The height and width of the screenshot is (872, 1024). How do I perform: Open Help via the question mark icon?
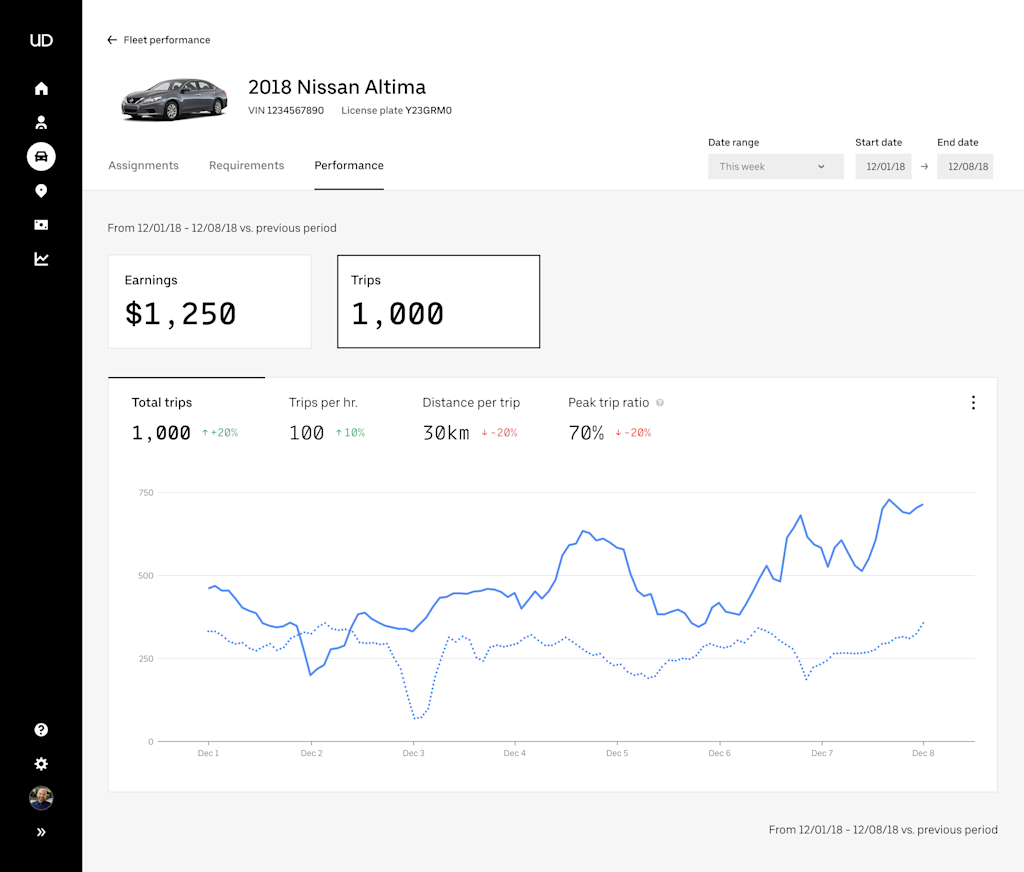(x=40, y=729)
